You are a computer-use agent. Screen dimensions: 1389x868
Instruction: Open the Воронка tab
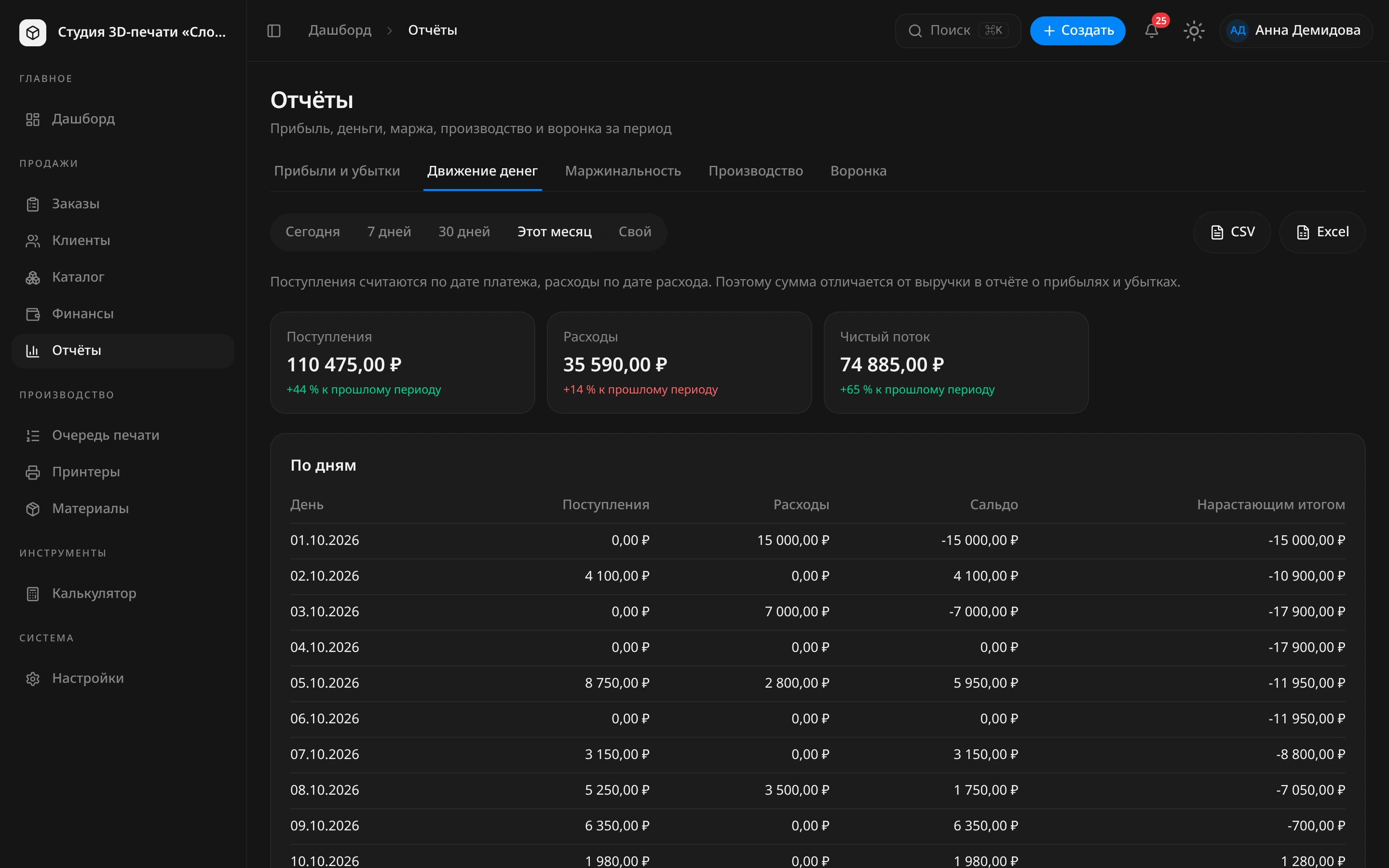(x=858, y=171)
